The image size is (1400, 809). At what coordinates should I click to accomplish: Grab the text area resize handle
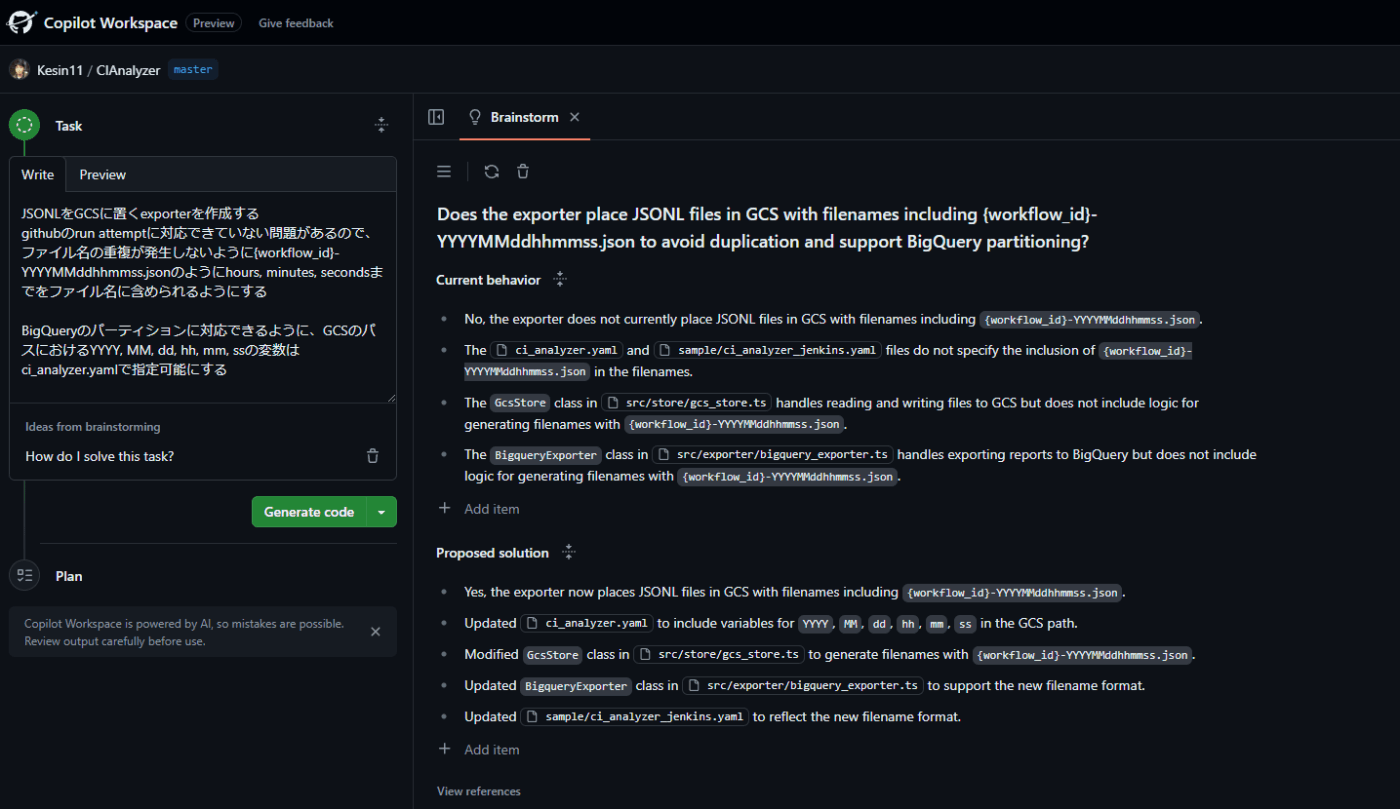[x=391, y=397]
